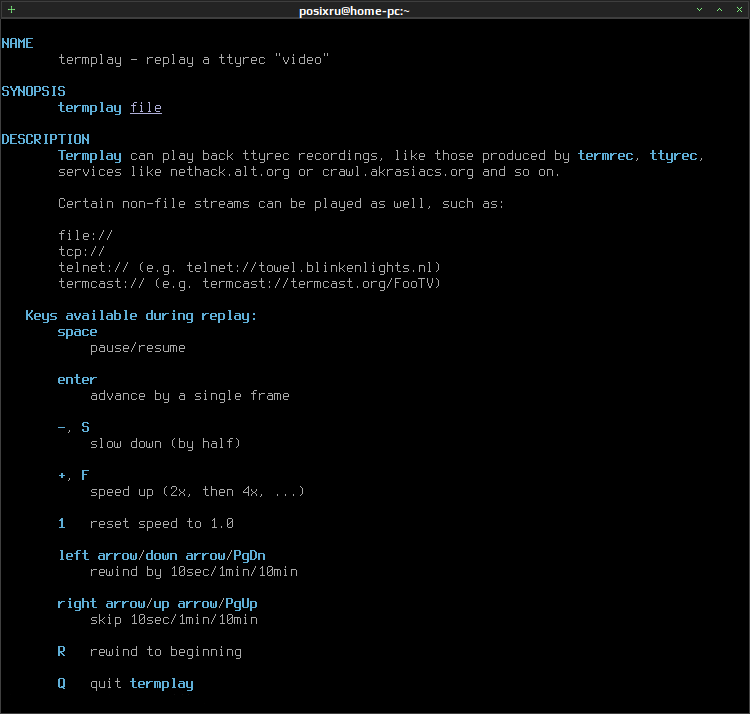Click the bold word 'termrec'
Viewport: 750px width, 714px height.
coord(606,156)
